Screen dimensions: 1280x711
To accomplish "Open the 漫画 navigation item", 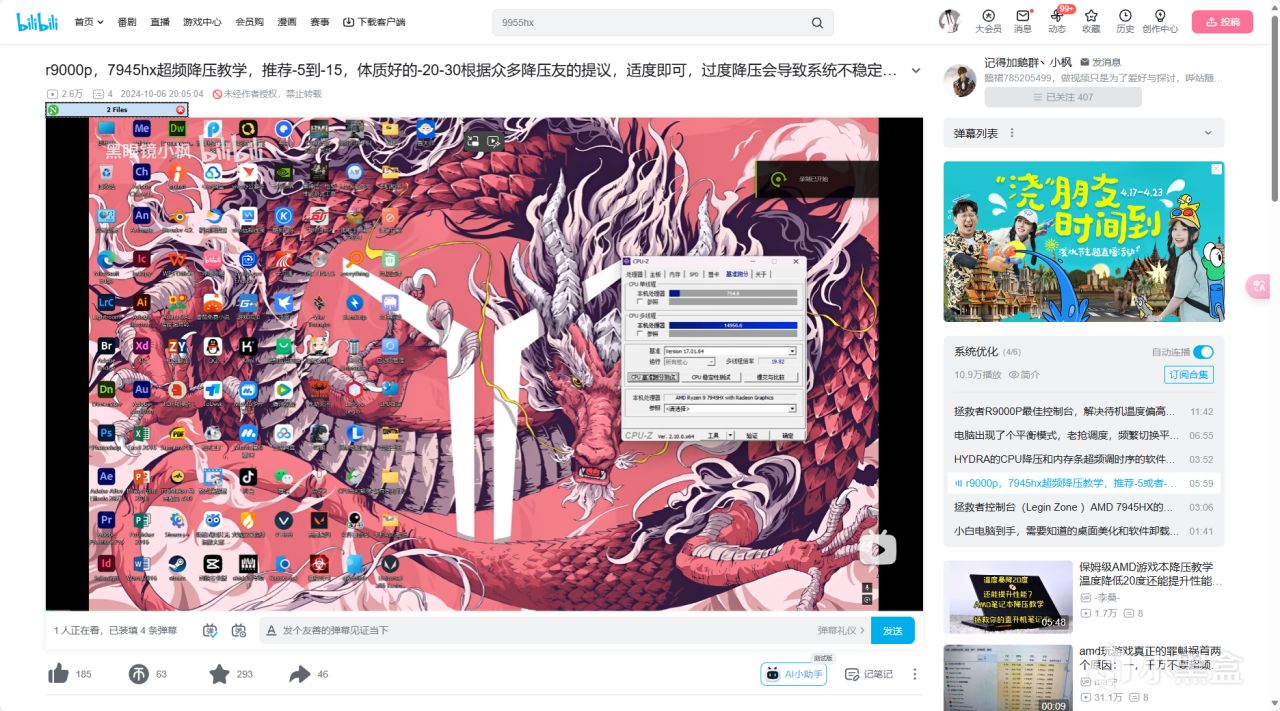I will [287, 22].
